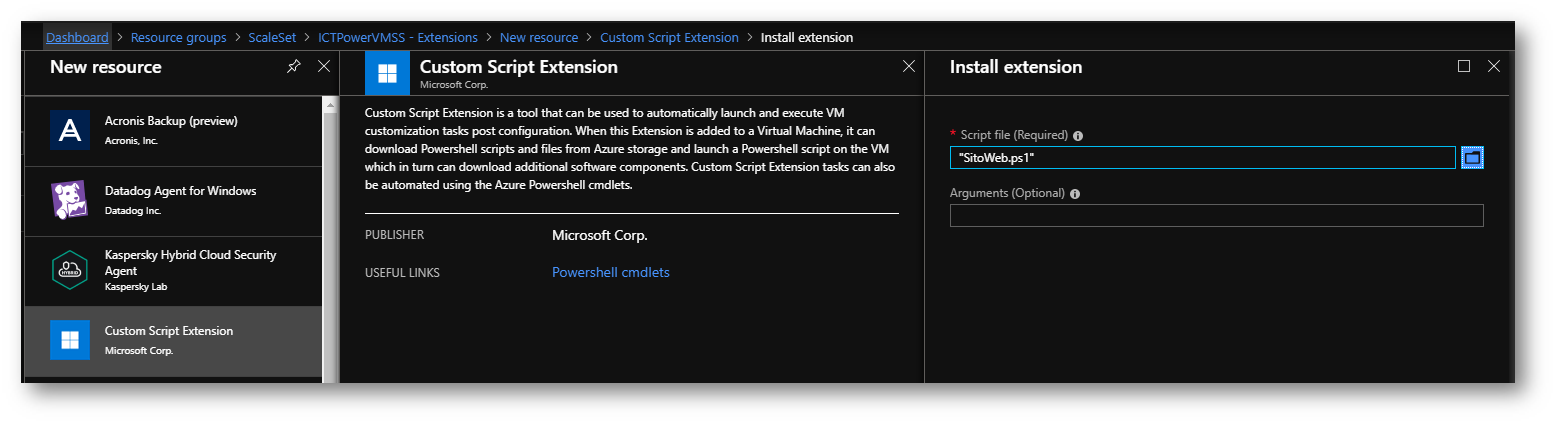The width and height of the screenshot is (1557, 425).
Task: Click the Script file input field
Action: point(1202,158)
